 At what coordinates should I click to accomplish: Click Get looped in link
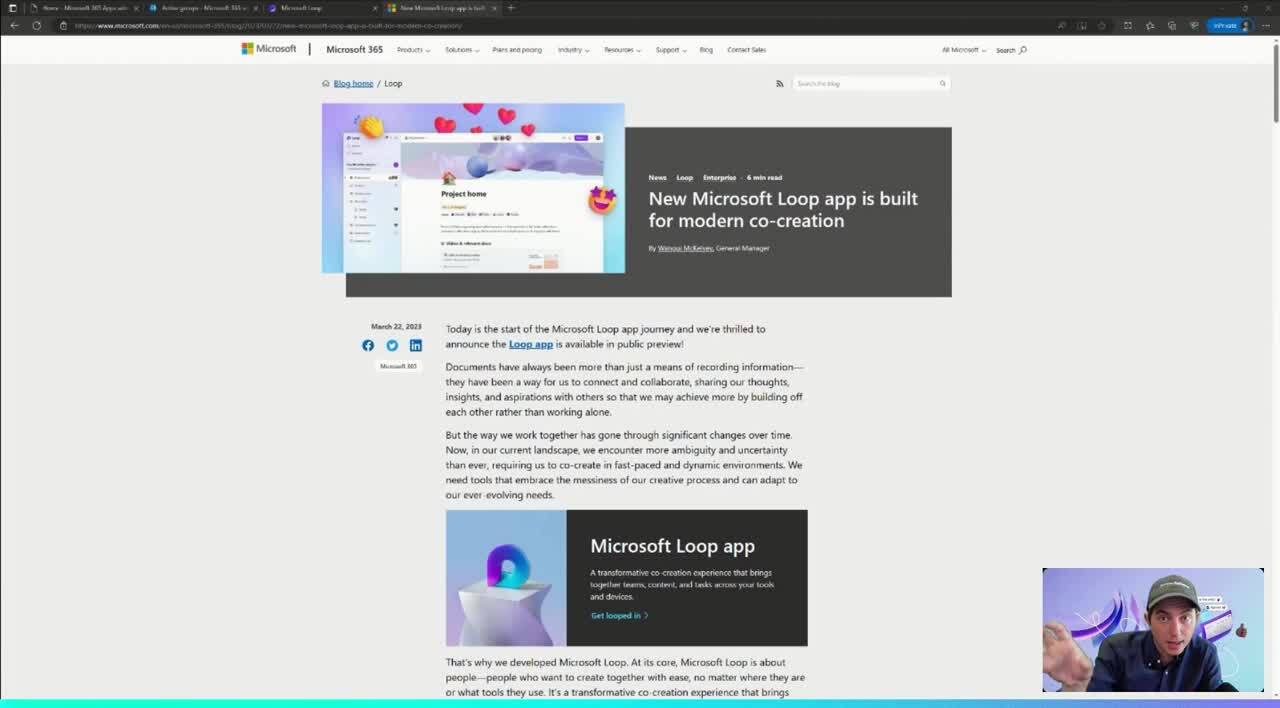(x=618, y=615)
